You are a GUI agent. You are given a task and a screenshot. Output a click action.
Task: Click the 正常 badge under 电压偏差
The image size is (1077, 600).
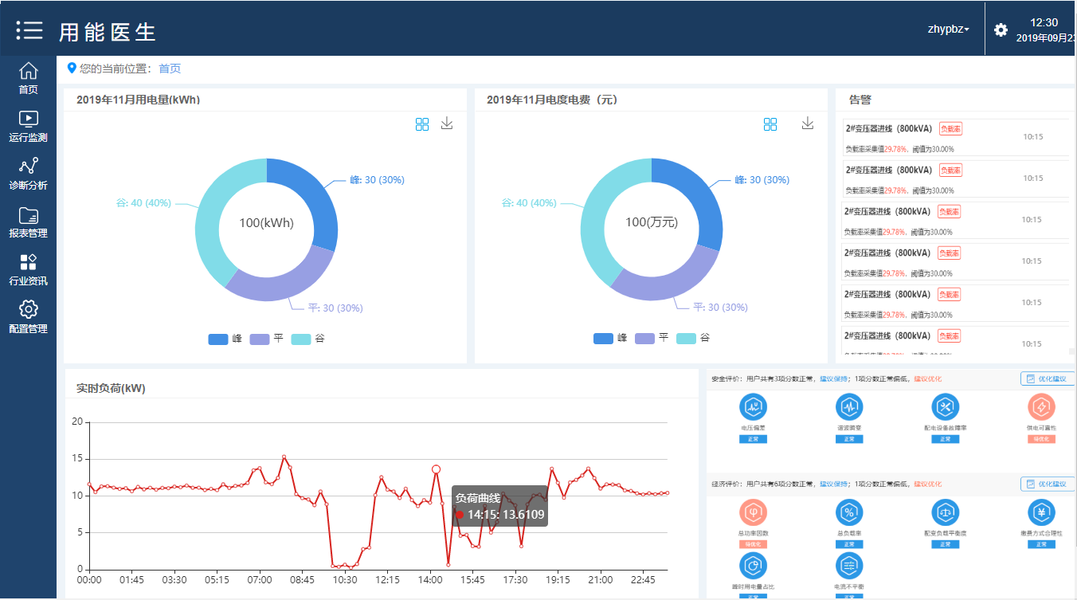(753, 439)
